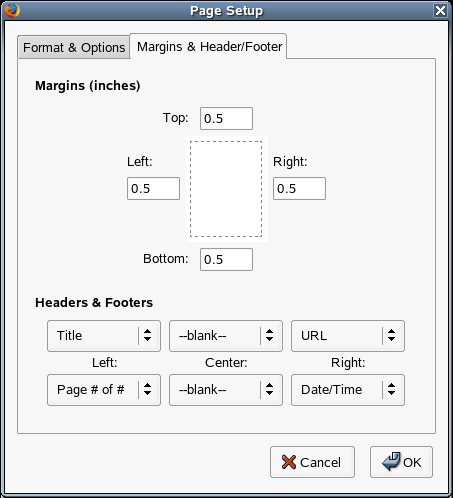Click the dashed page margin preview
The height and width of the screenshot is (498, 453).
[227, 189]
